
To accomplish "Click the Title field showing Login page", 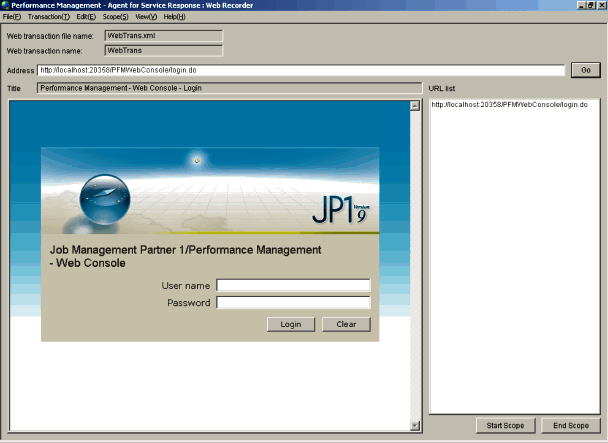I will tap(230, 88).
